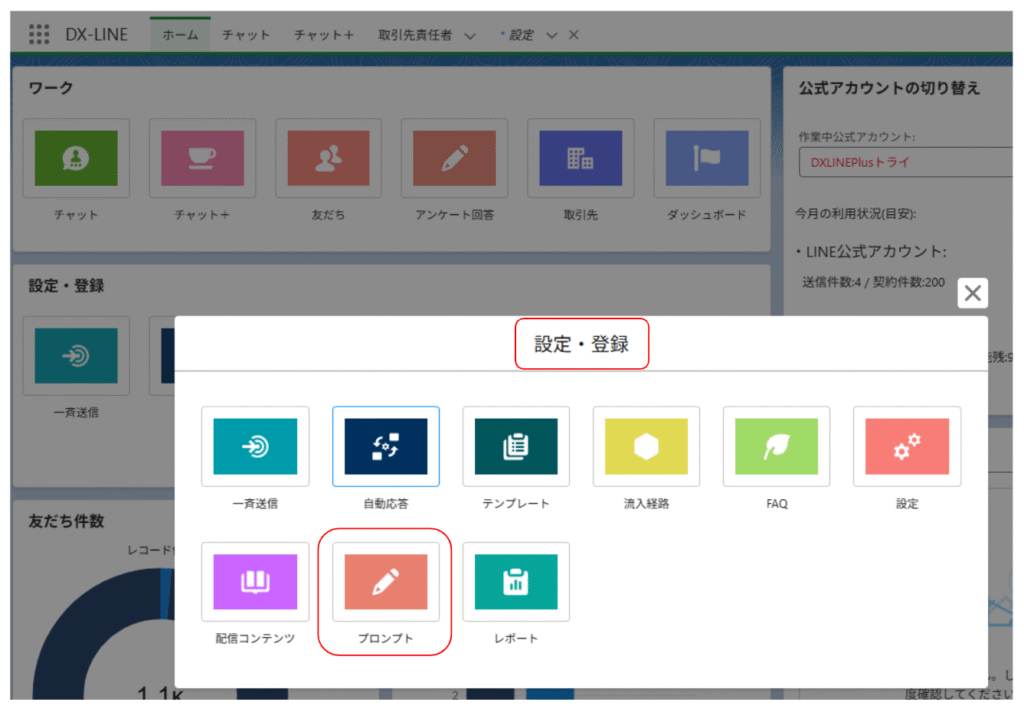Open the app launcher grid icon
Viewport: 1024px width, 712px height.
coord(38,34)
